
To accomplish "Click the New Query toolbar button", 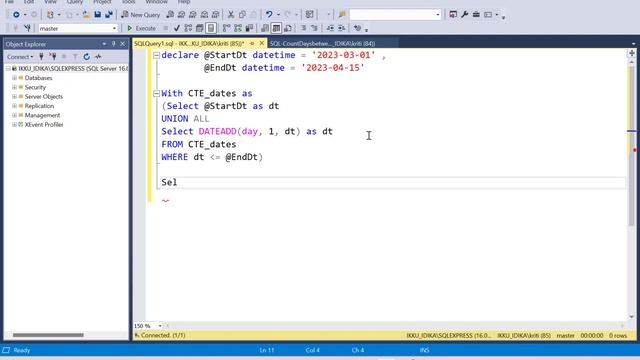I will (140, 15).
